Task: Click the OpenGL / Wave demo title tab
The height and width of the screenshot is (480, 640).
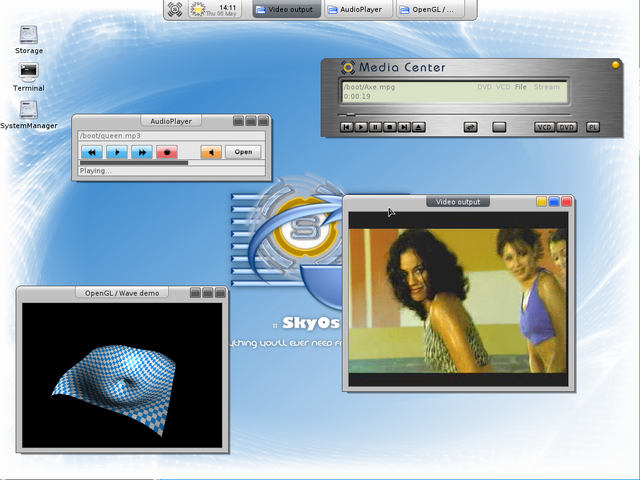Action: point(122,293)
